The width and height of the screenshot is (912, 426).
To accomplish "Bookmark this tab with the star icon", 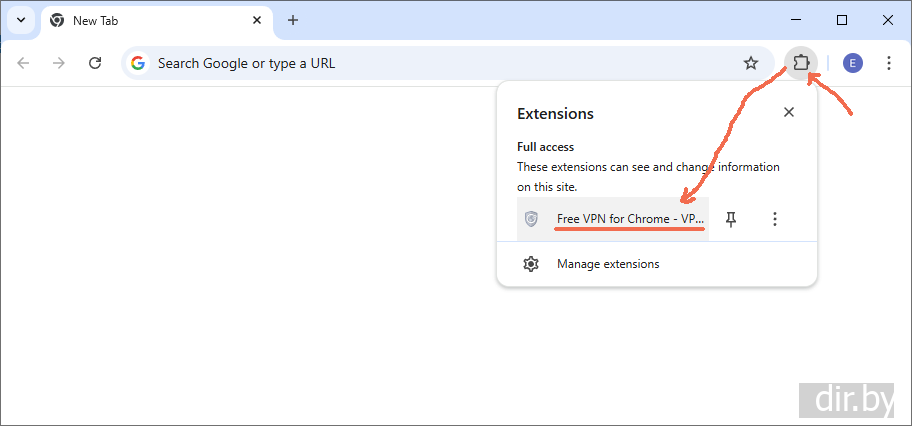I will [751, 63].
